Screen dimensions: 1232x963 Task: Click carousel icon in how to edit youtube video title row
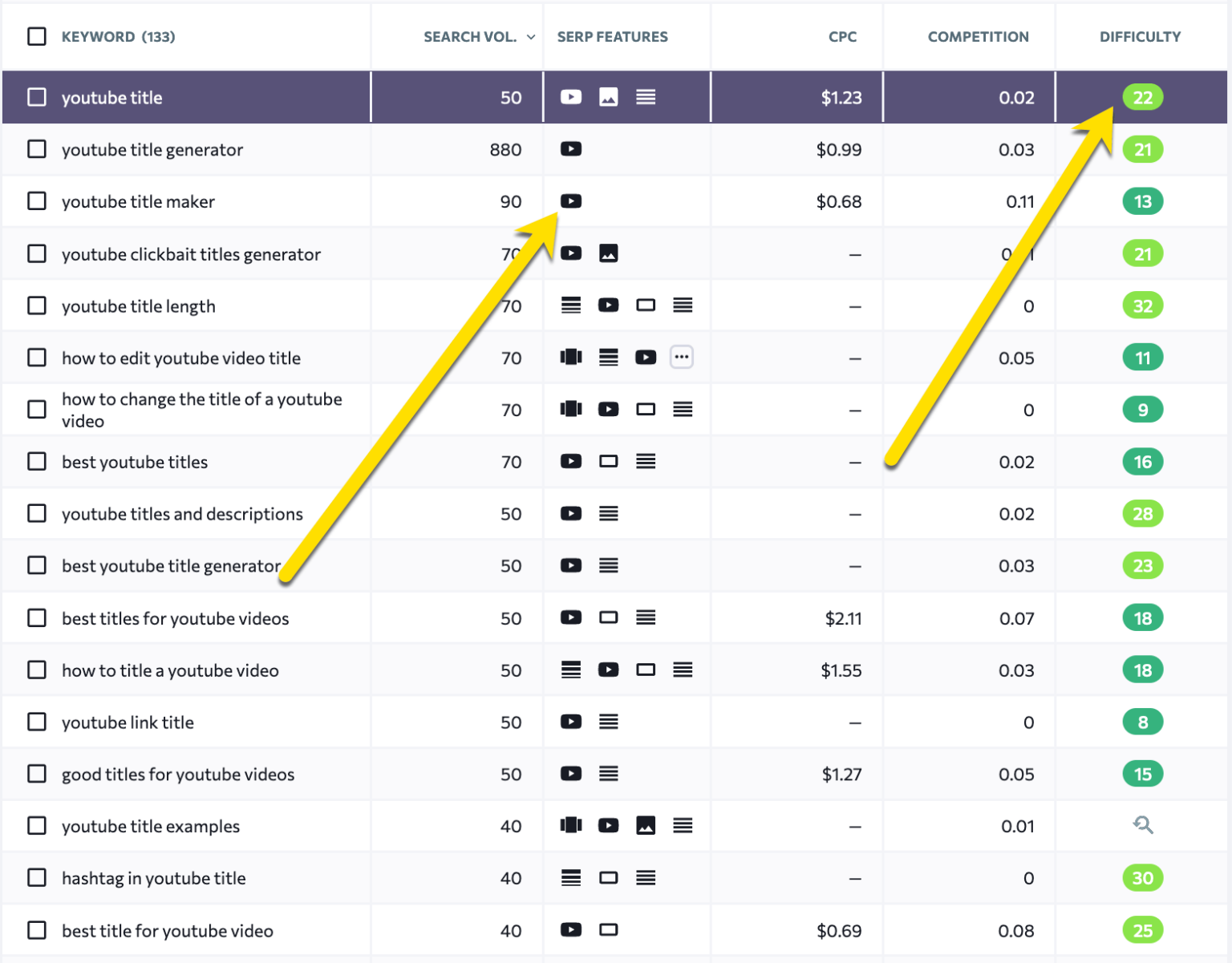click(570, 358)
